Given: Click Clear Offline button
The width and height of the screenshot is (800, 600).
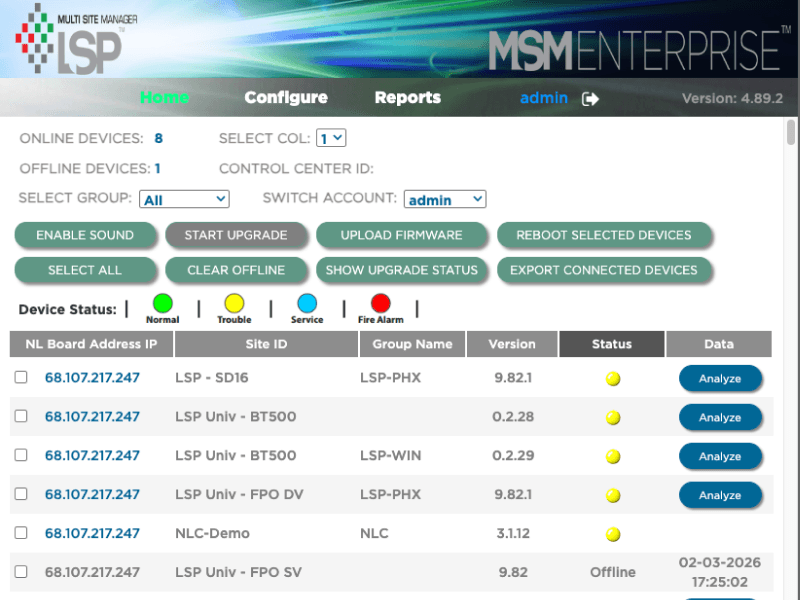Looking at the screenshot, I should coord(236,270).
